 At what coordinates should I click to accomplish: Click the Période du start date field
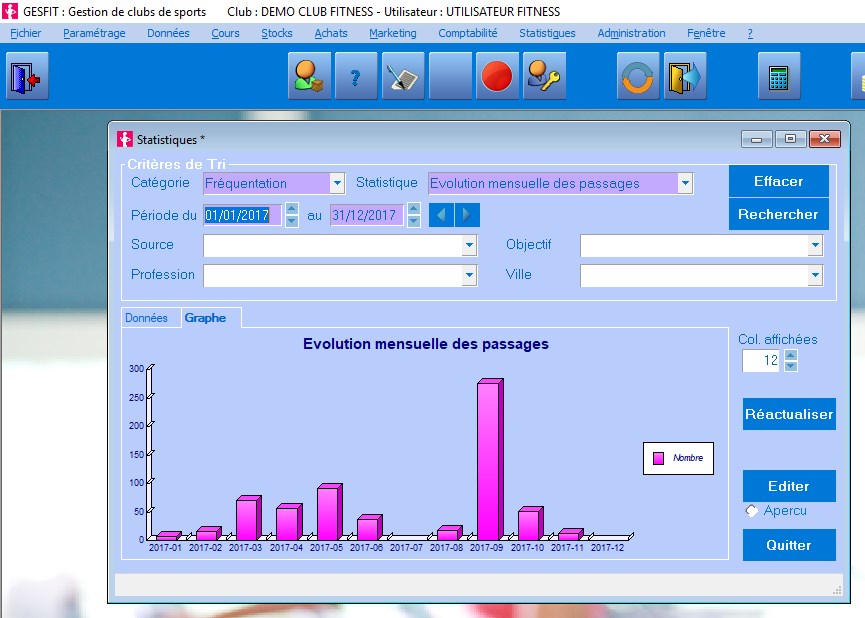(242, 215)
